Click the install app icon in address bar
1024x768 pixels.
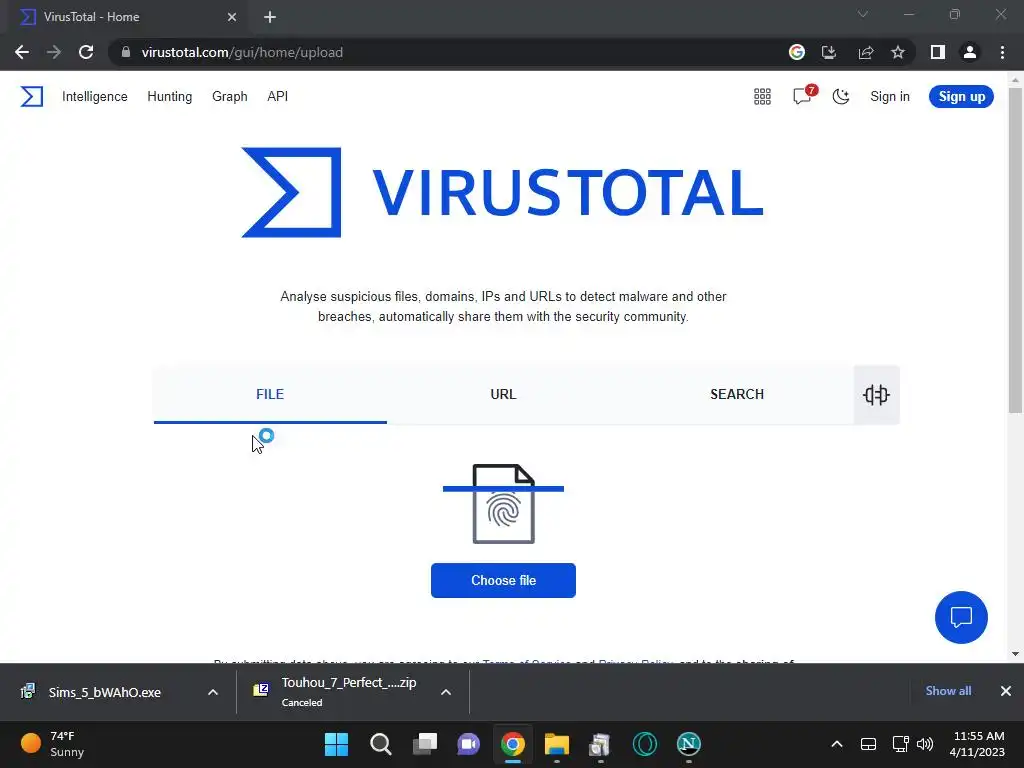point(829,52)
